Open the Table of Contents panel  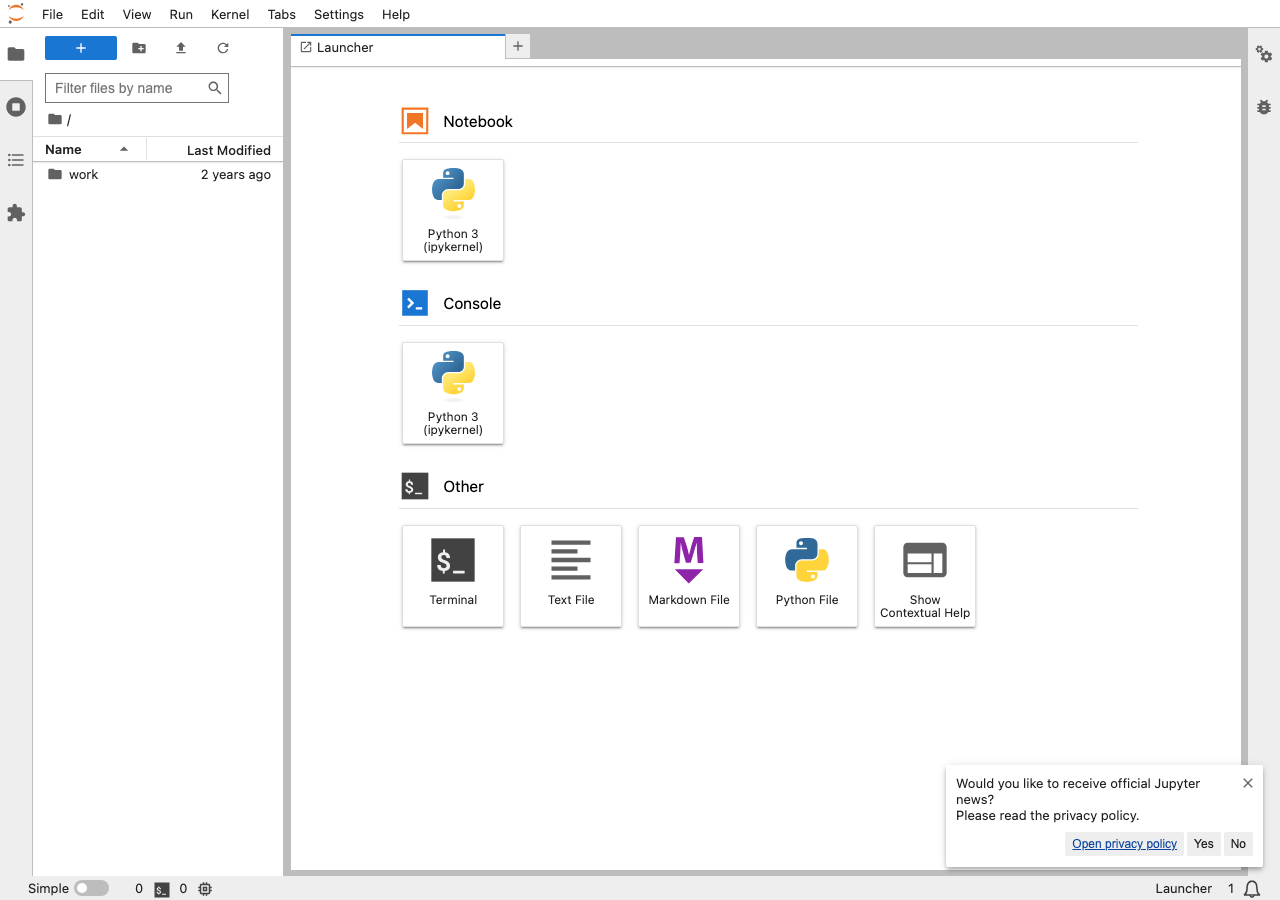click(16, 160)
